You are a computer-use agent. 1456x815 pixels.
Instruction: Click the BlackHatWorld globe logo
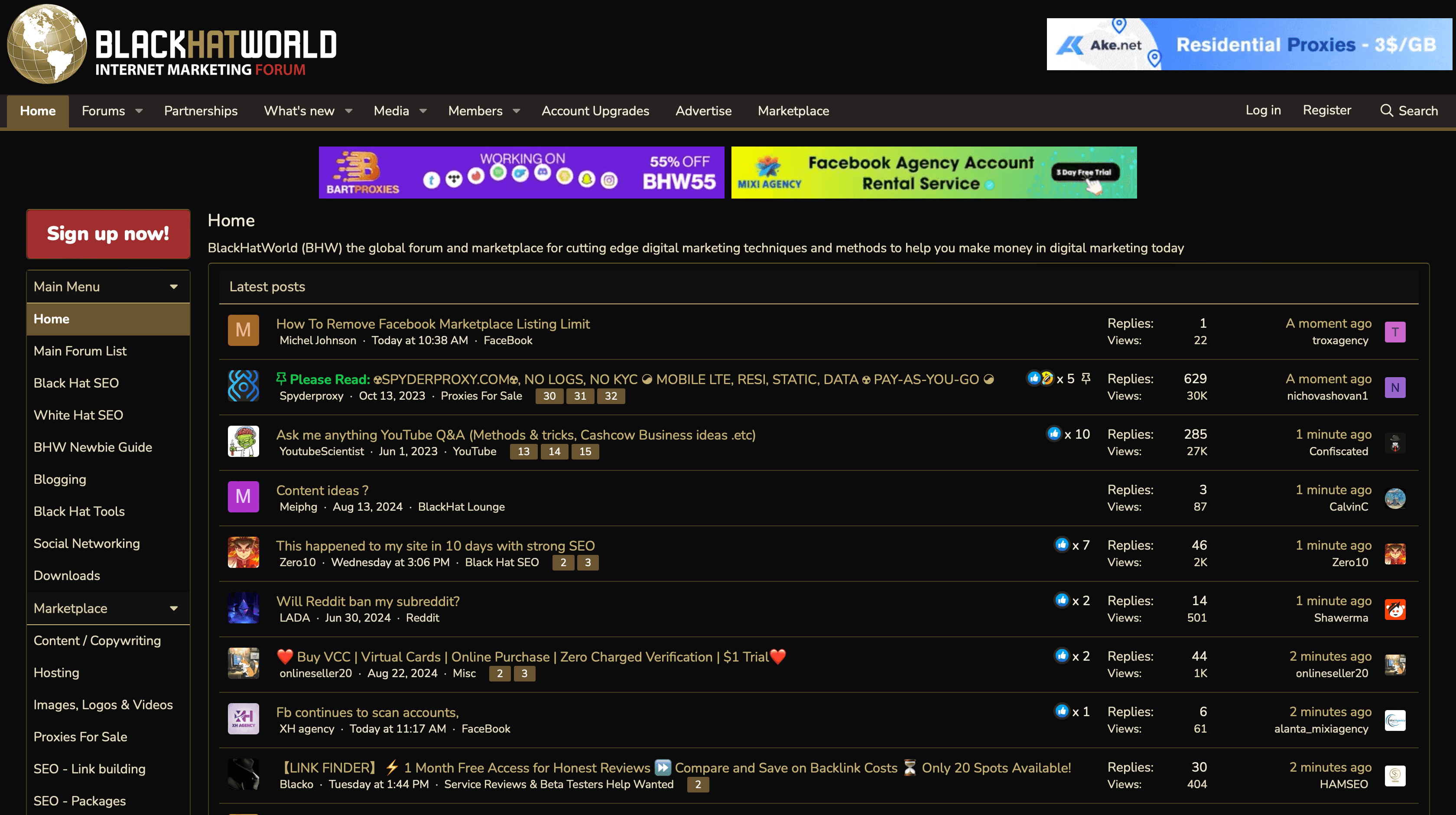tap(47, 44)
